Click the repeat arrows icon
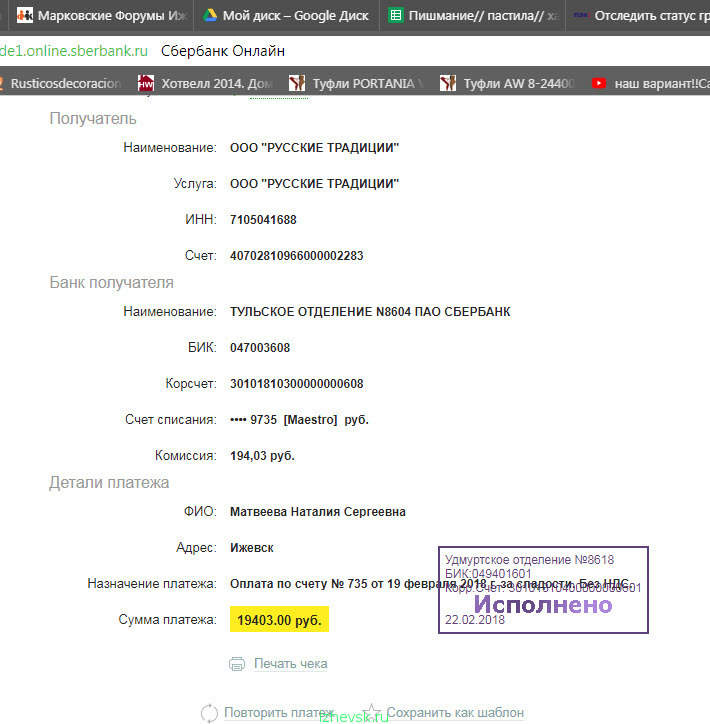710x724 pixels. (x=209, y=713)
